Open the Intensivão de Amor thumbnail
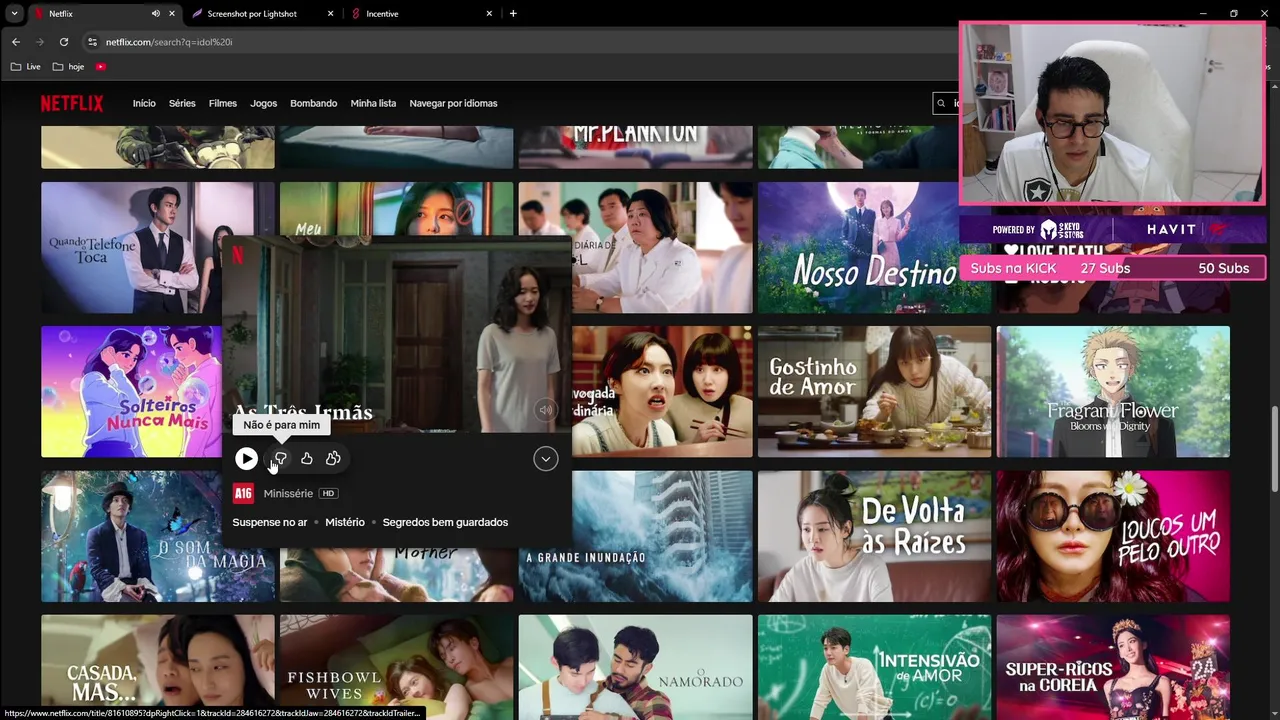This screenshot has height=720, width=1280. [x=874, y=667]
